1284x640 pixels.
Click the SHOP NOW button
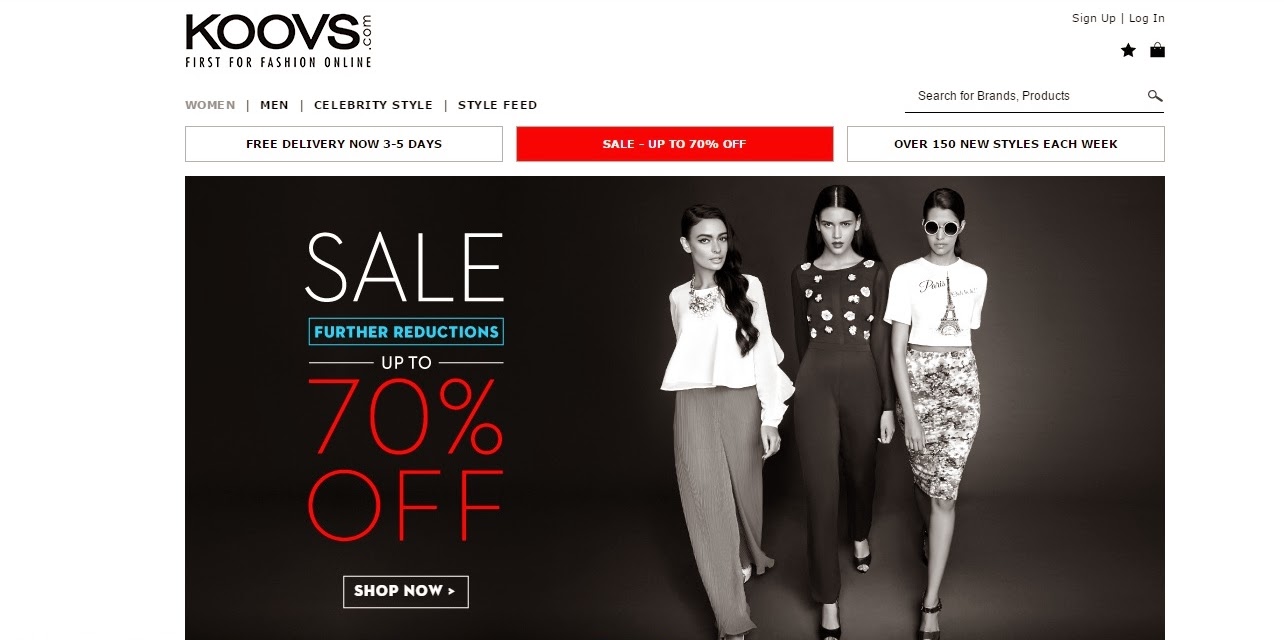[x=405, y=591]
